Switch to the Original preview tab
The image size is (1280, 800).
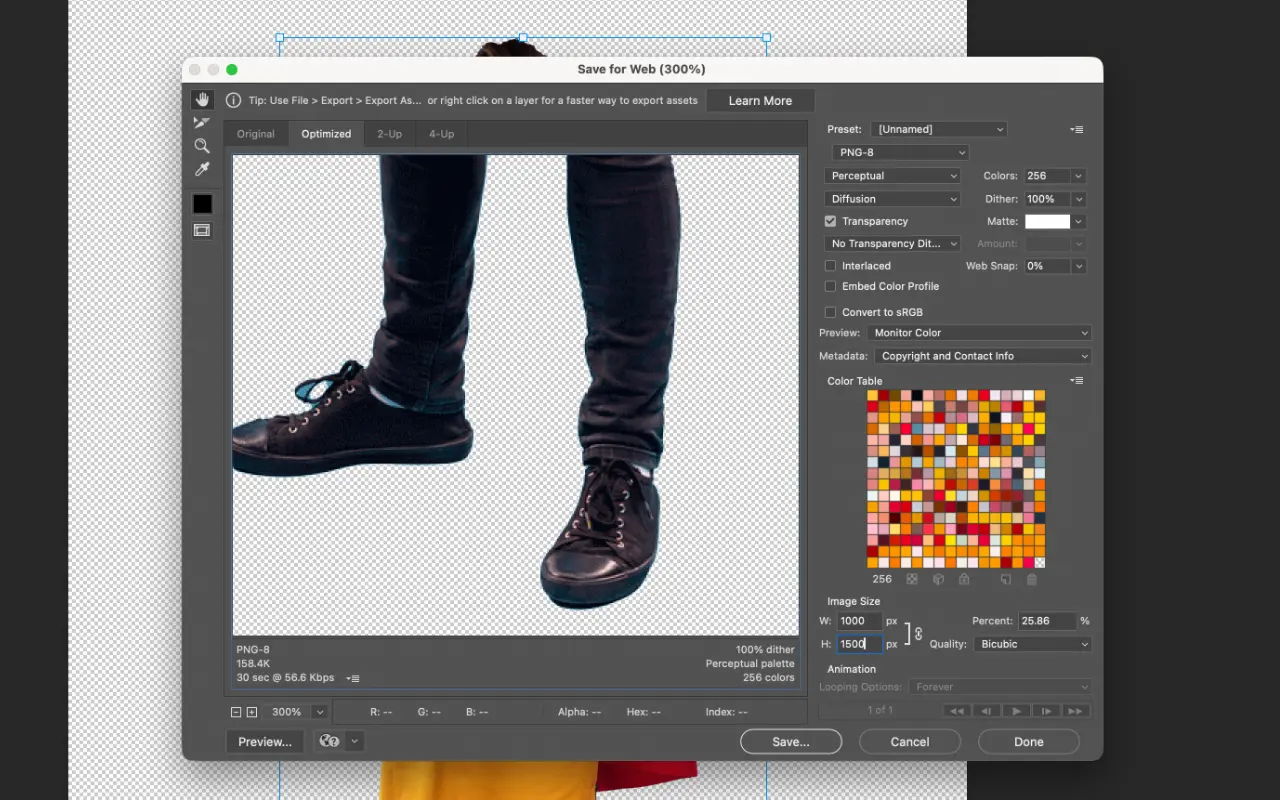pyautogui.click(x=256, y=133)
